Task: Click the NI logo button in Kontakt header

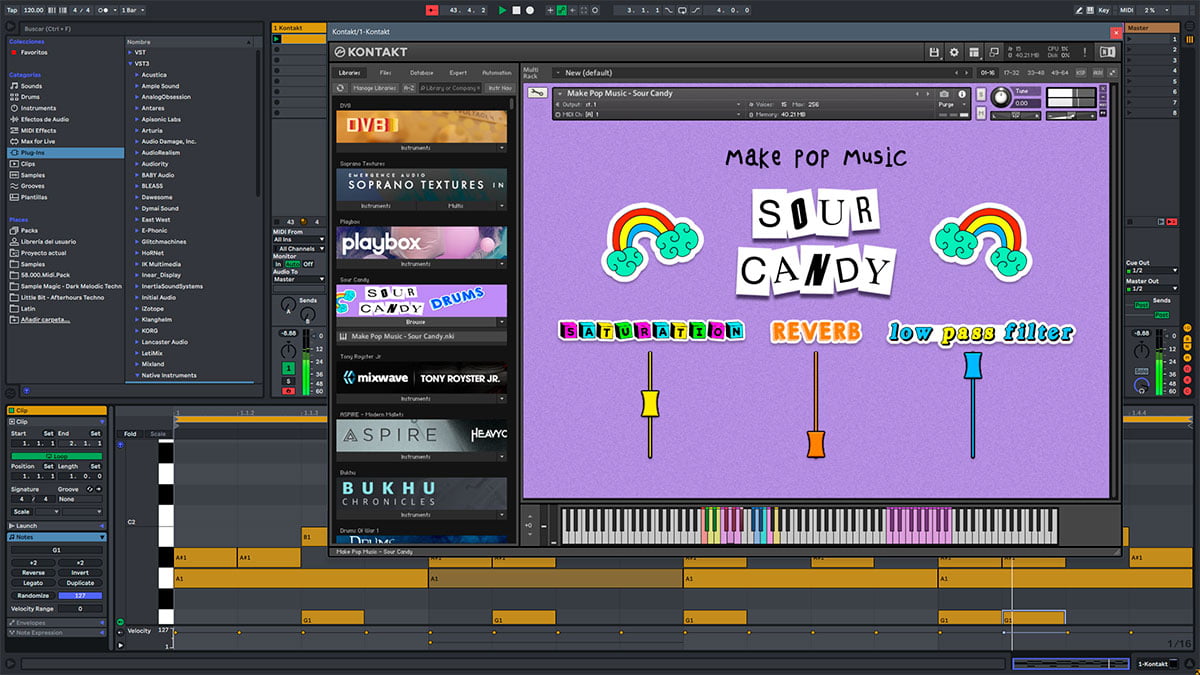Action: (x=1107, y=52)
